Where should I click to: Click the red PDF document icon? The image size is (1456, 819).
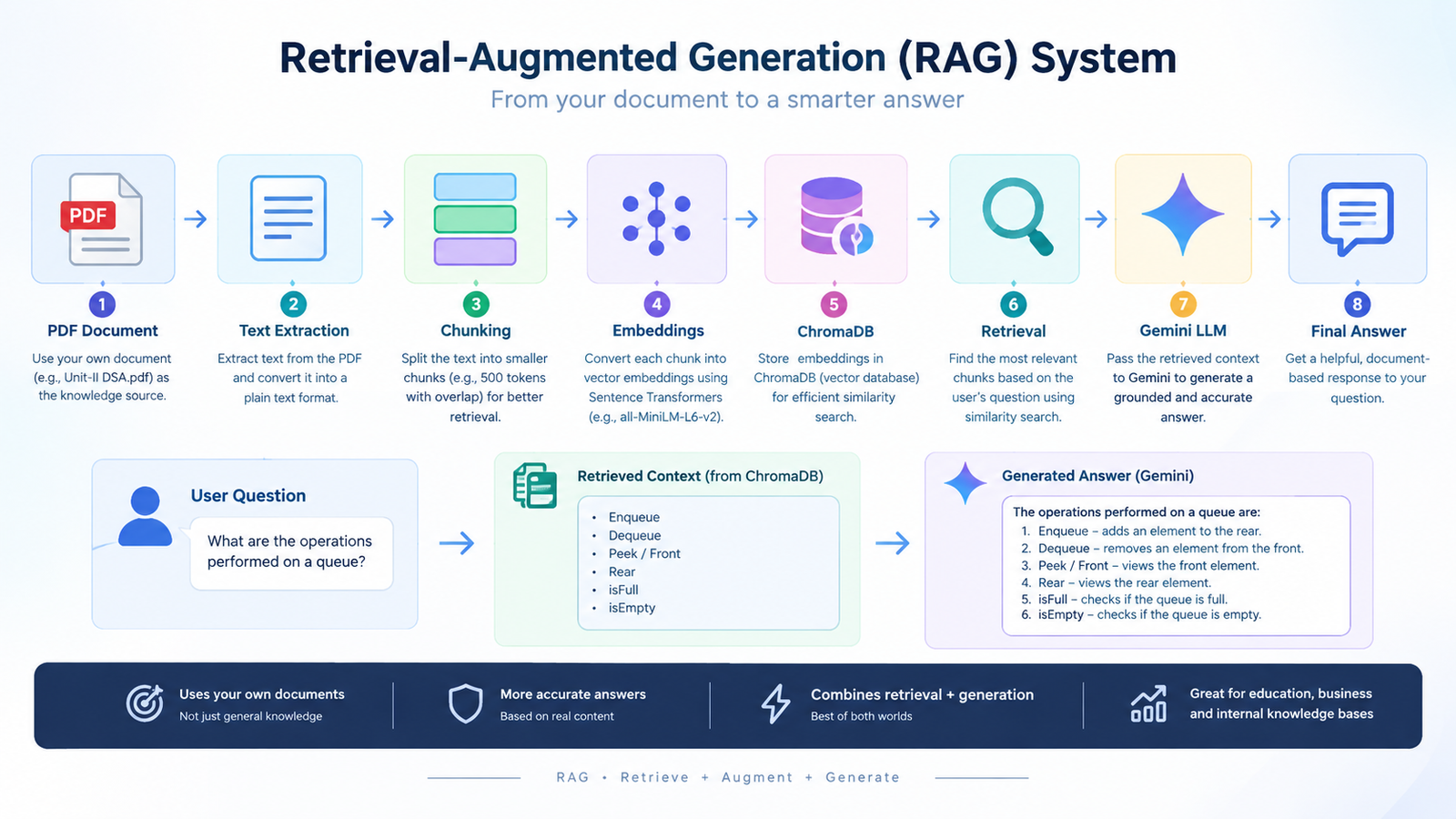(102, 219)
